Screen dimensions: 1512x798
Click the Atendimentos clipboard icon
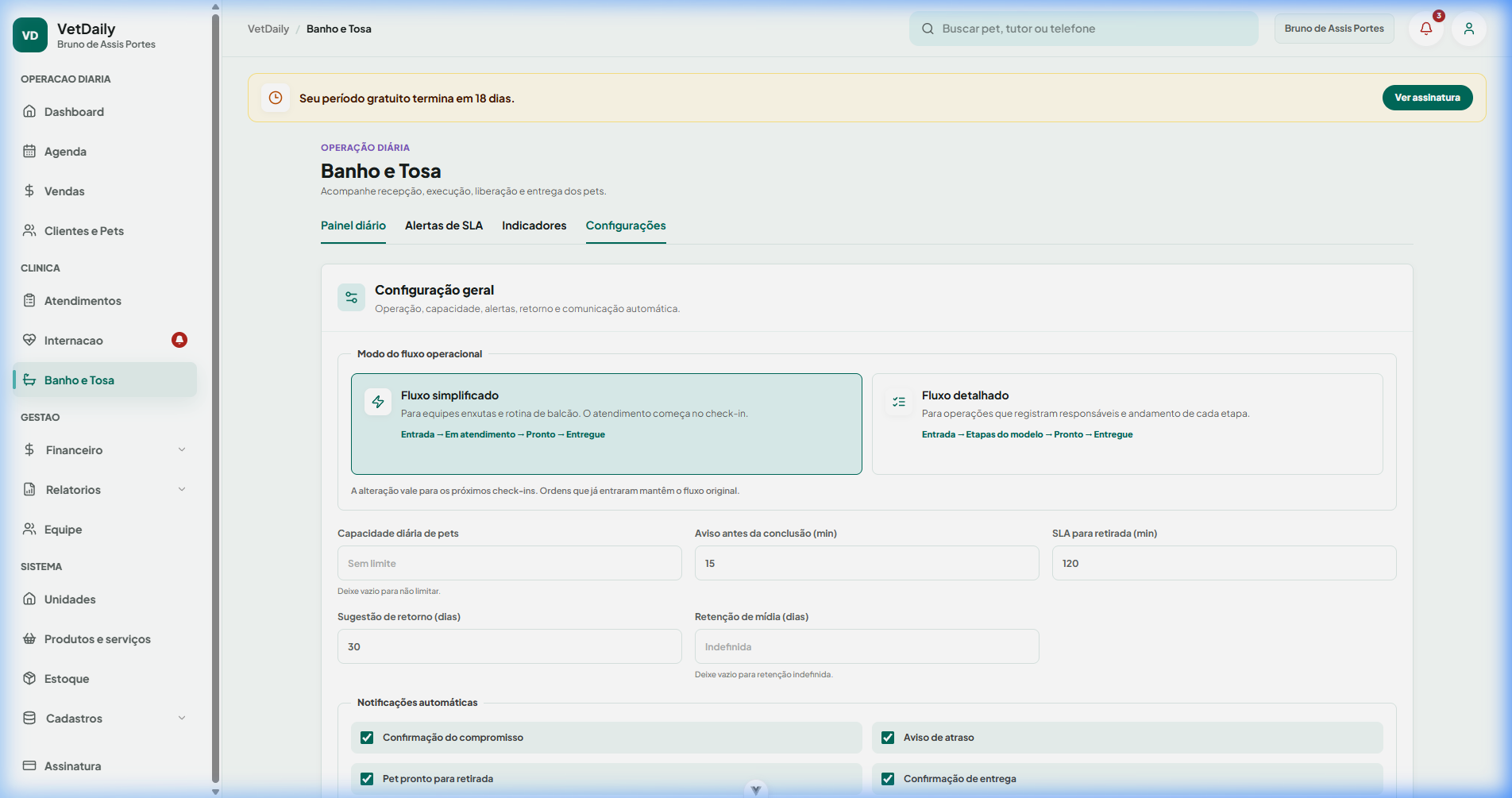tap(29, 300)
